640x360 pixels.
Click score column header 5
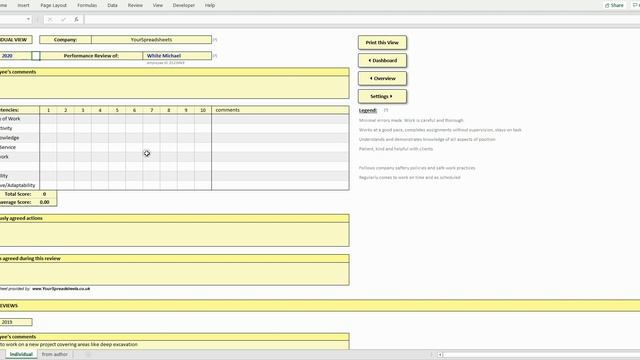click(117, 110)
